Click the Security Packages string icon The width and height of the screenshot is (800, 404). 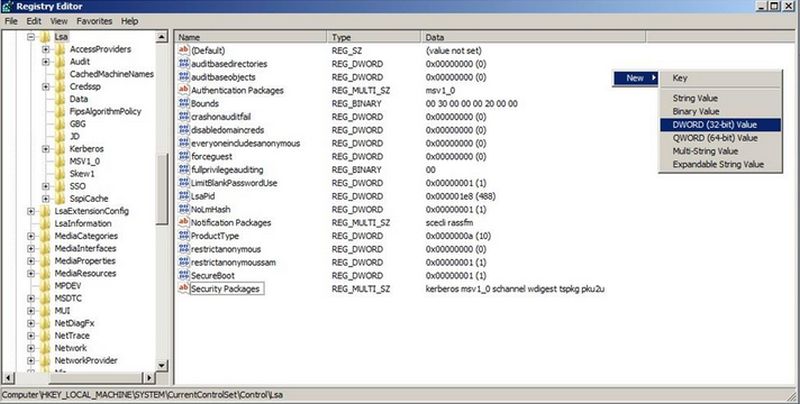184,289
